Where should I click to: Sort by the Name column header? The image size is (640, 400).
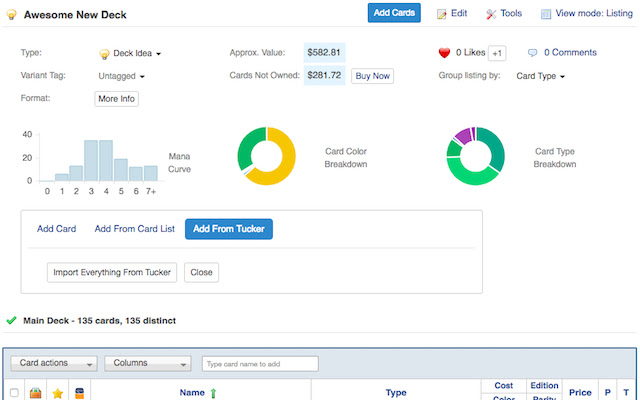[x=192, y=393]
